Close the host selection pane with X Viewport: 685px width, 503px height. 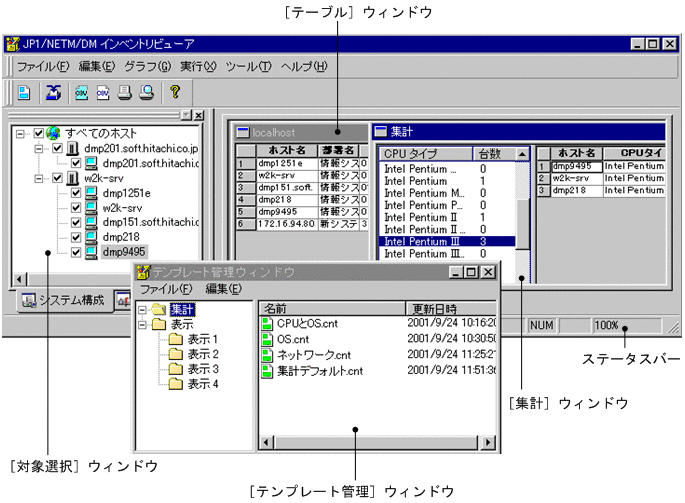199,115
